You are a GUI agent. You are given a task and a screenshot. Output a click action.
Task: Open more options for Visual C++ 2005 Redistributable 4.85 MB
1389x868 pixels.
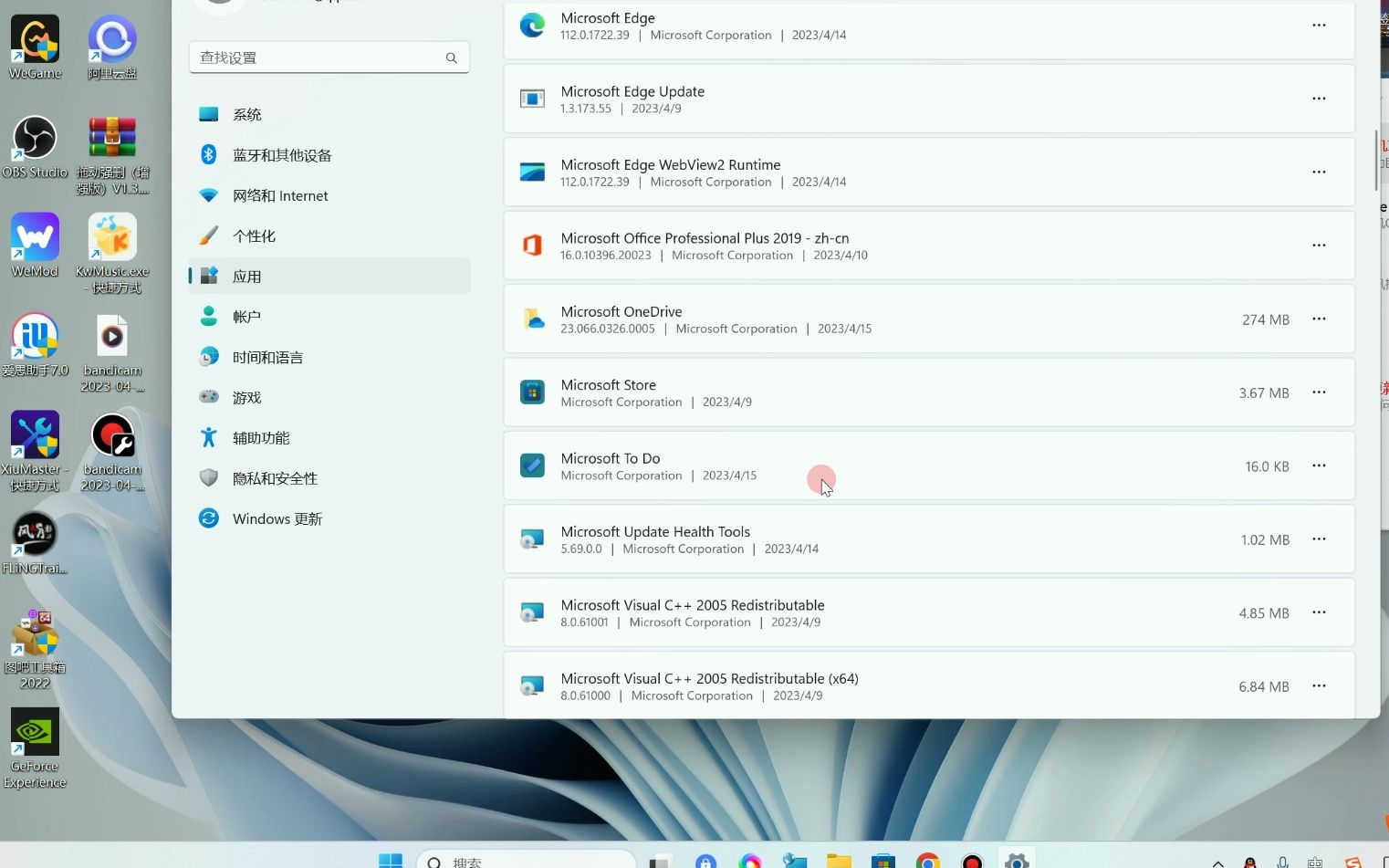point(1319,612)
